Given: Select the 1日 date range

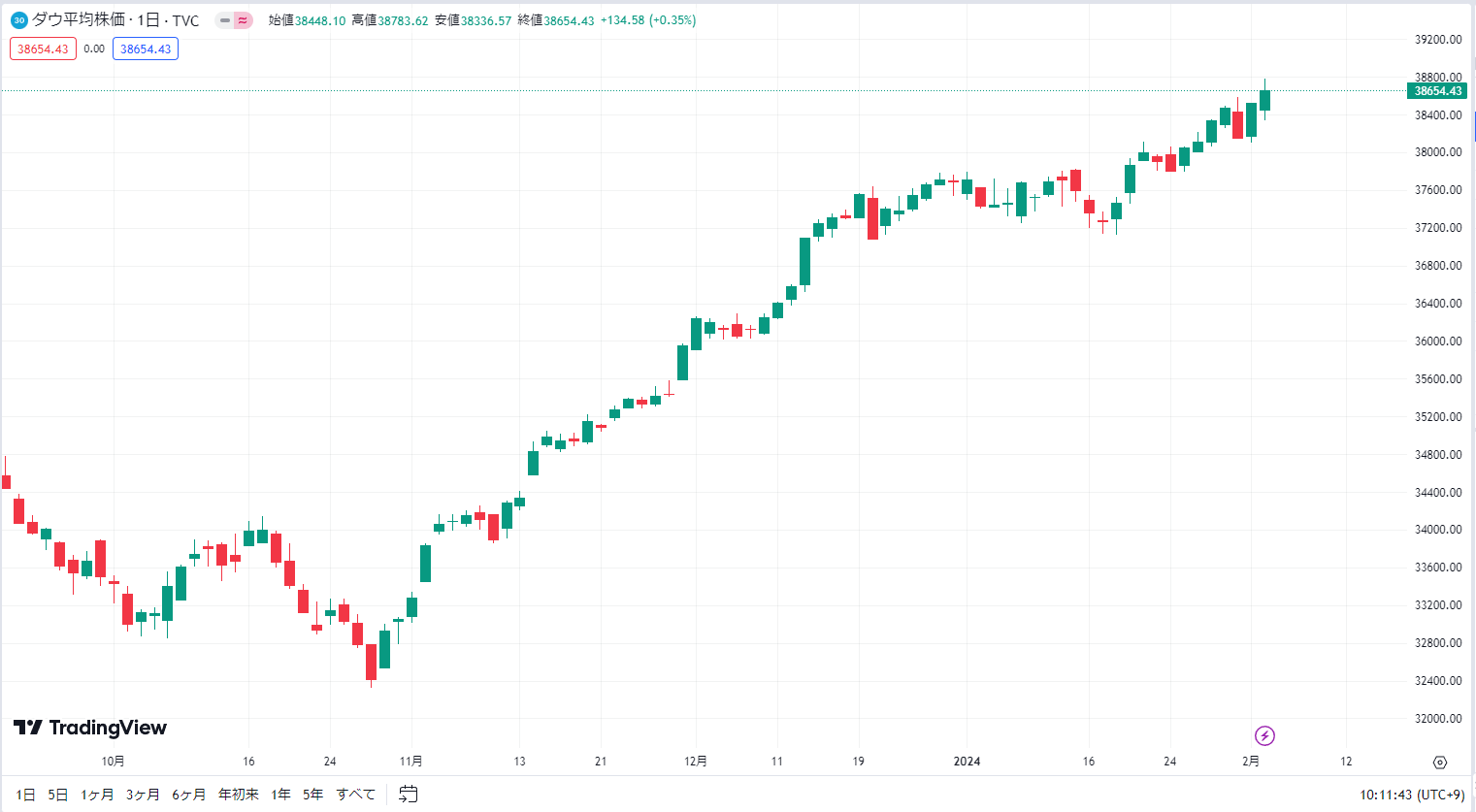Looking at the screenshot, I should (25, 795).
